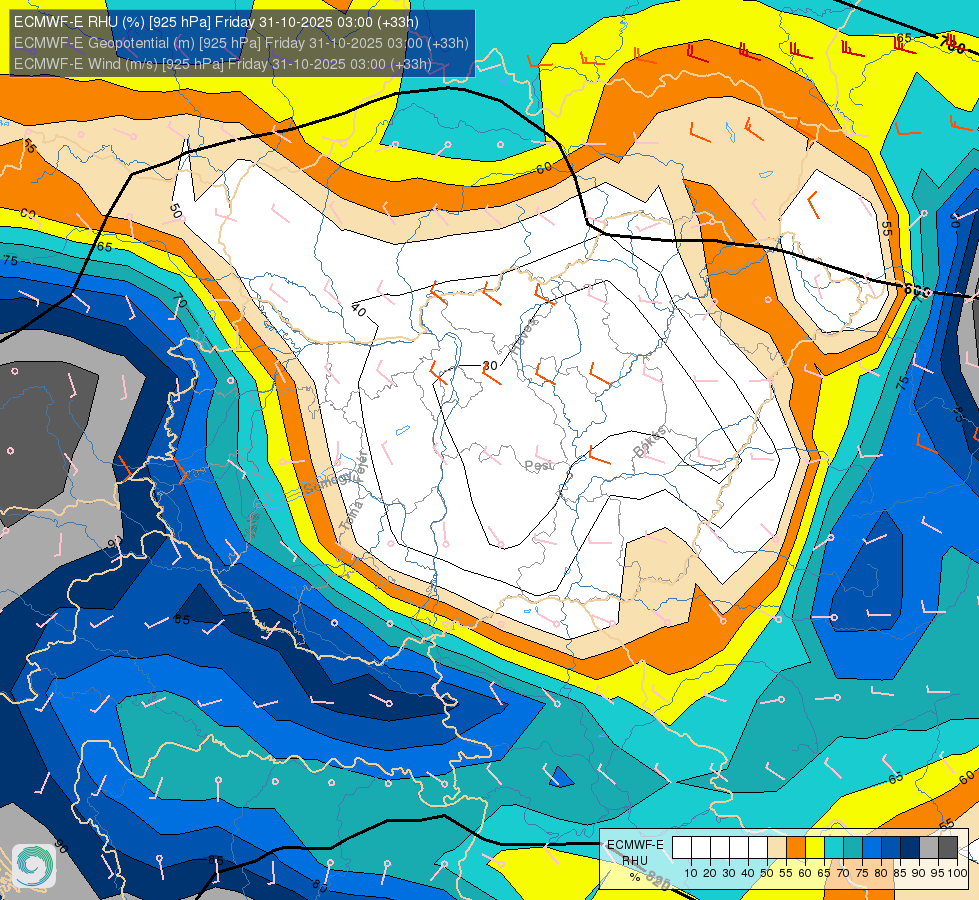Click the legend tick label 10

click(691, 873)
